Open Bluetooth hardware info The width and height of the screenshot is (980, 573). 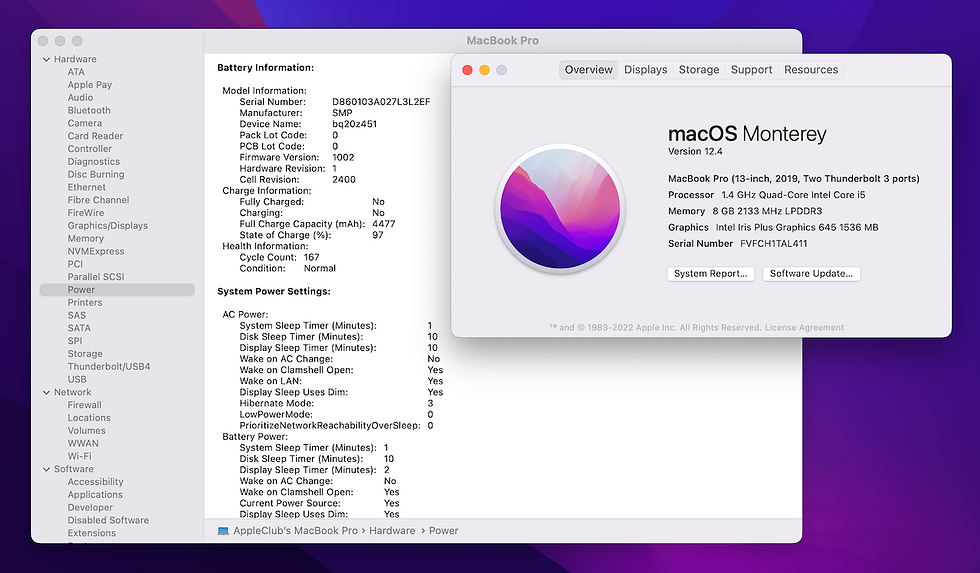[x=89, y=111]
